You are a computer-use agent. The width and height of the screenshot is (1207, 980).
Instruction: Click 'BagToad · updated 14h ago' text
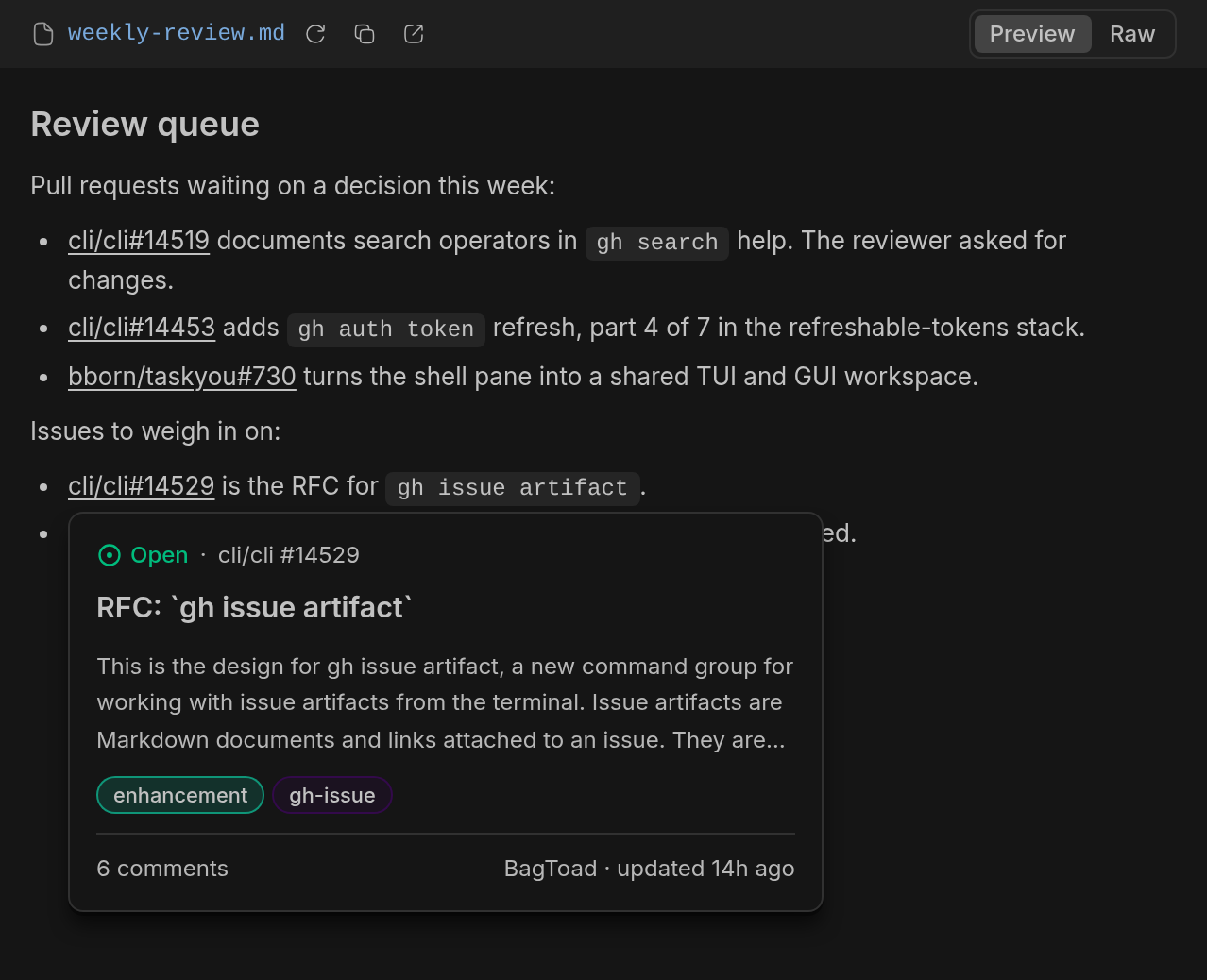649,869
